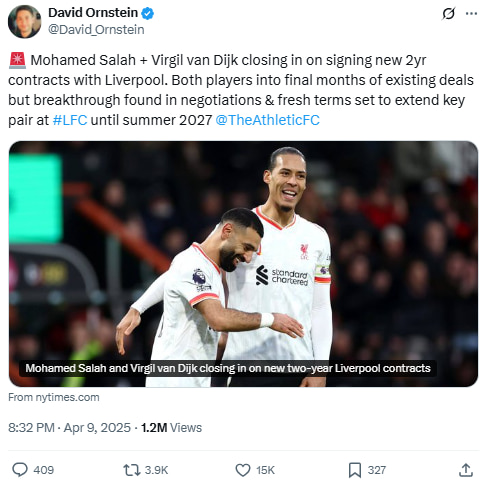Image resolution: width=485 pixels, height=481 pixels.
Task: Click the 409 replies count
Action: 44,470
